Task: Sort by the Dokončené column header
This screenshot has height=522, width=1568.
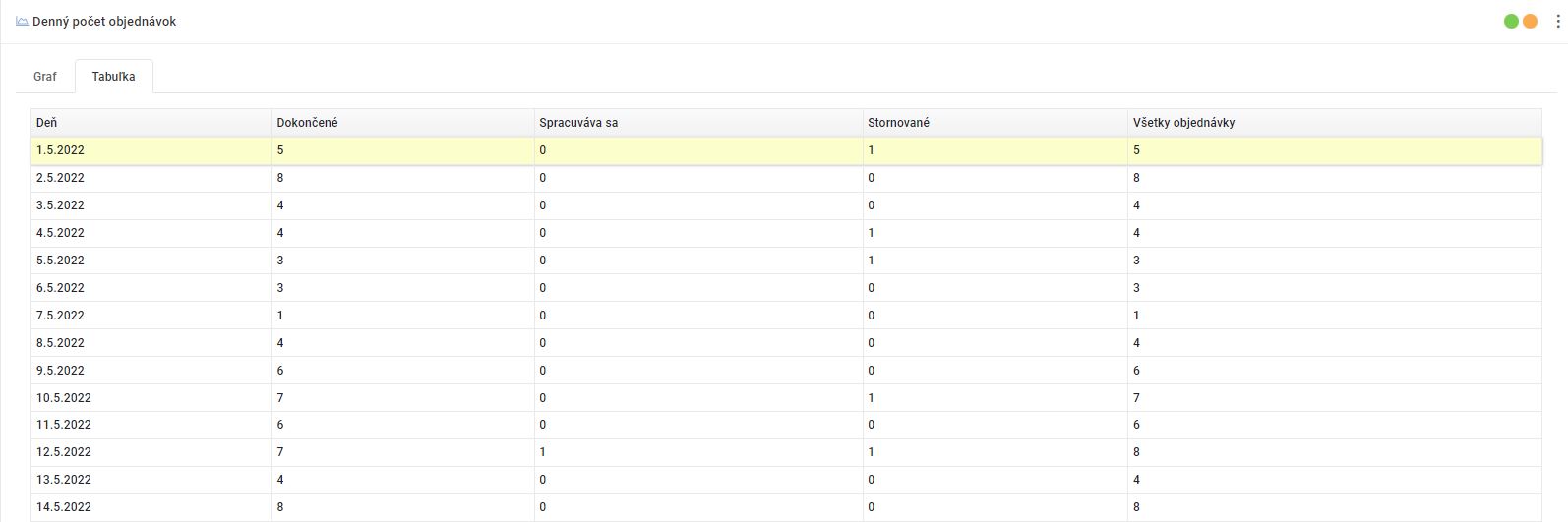Action: [307, 123]
